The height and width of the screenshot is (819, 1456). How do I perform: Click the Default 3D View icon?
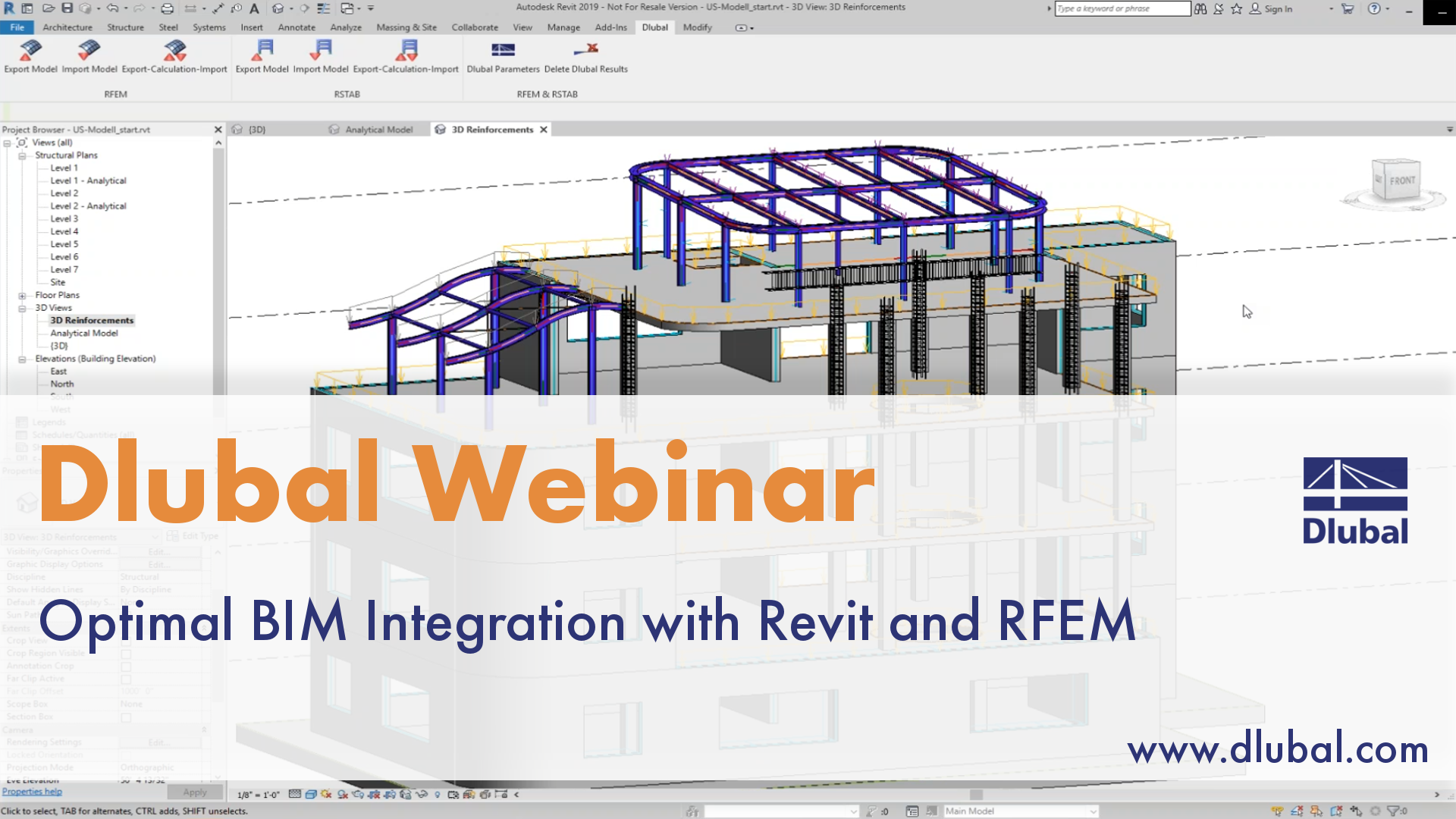pos(278,8)
